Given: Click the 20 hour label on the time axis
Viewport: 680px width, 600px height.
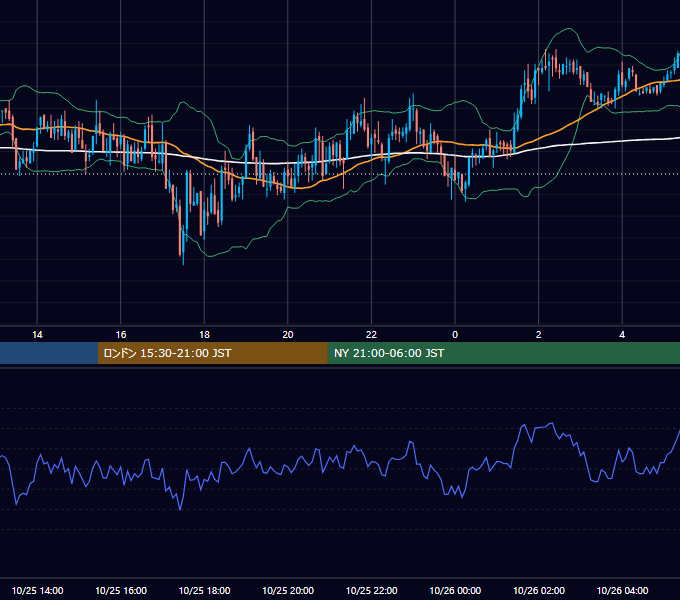Looking at the screenshot, I should point(288,335).
